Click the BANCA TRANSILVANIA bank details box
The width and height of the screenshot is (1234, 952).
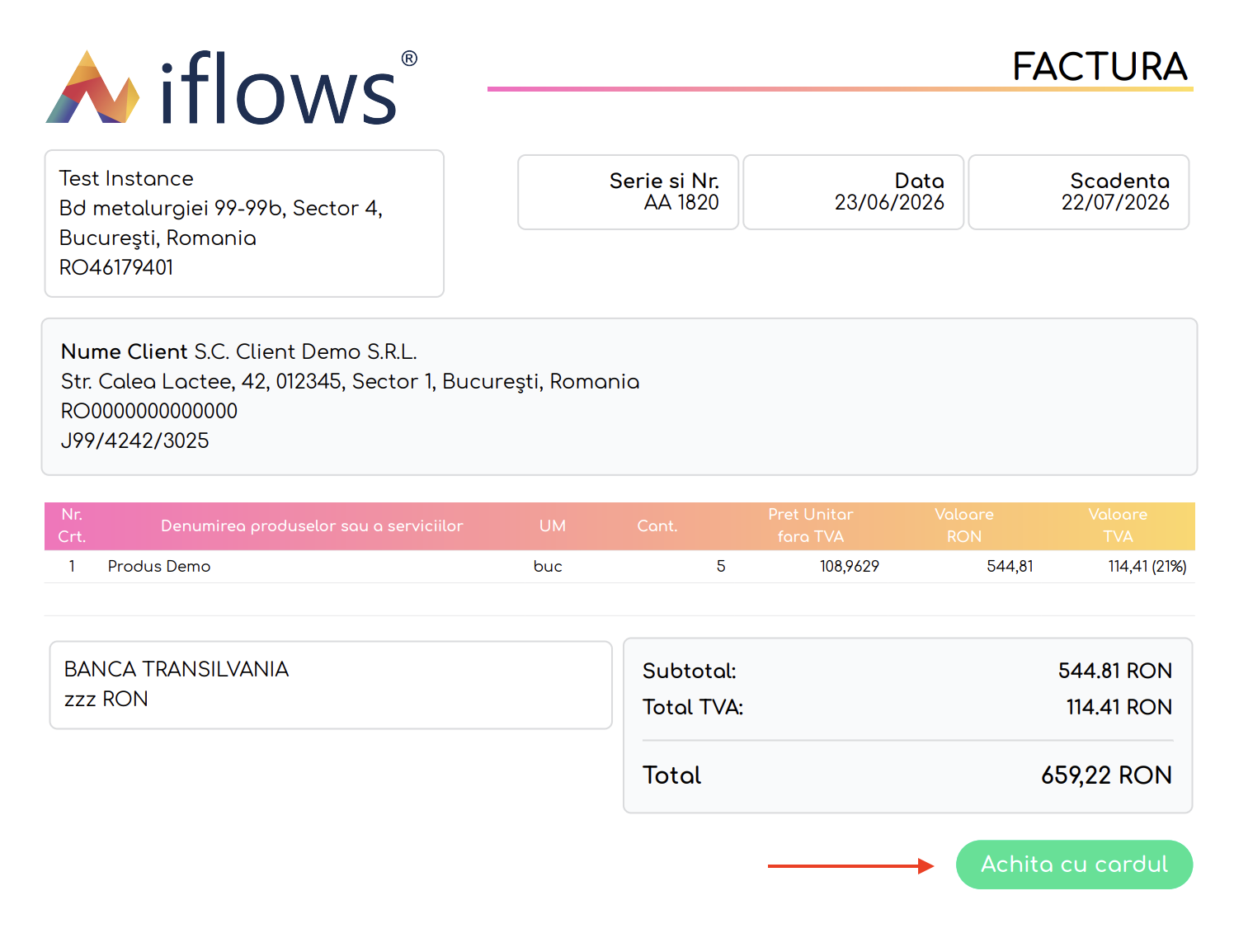pyautogui.click(x=331, y=685)
